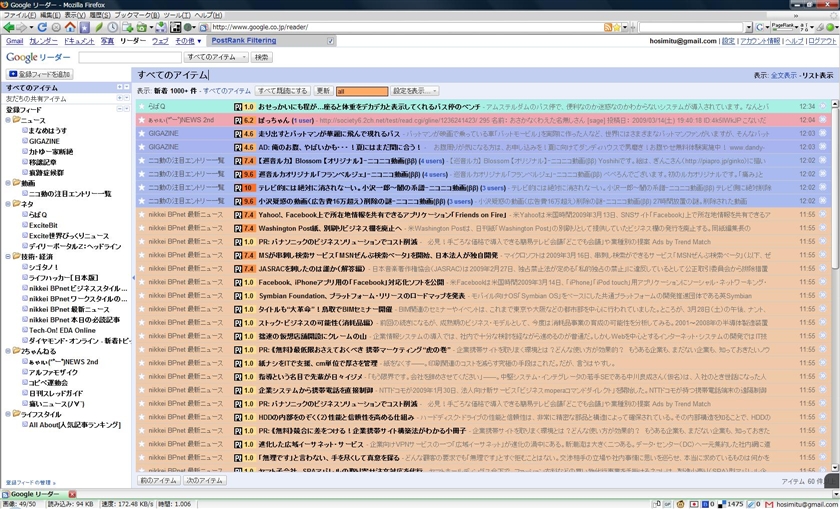
Task: Click the grey stop loading icon
Action: click(x=56, y=27)
